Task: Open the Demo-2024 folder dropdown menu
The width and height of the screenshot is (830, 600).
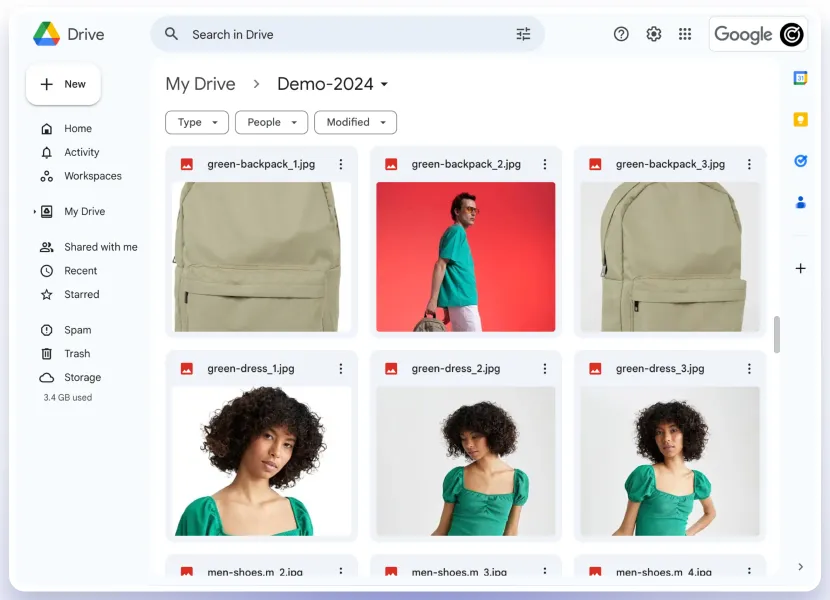Action: (384, 84)
